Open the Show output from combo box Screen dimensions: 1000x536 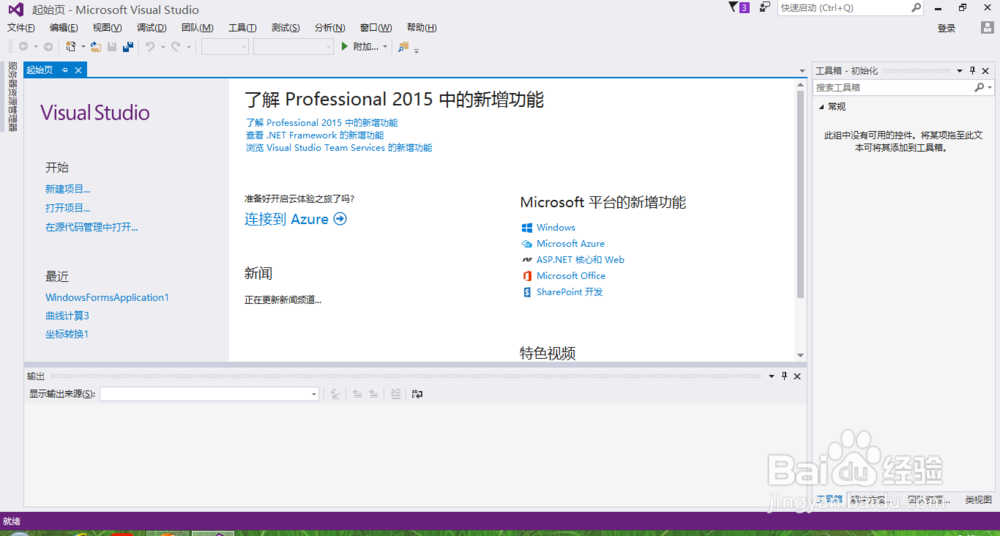coord(209,394)
